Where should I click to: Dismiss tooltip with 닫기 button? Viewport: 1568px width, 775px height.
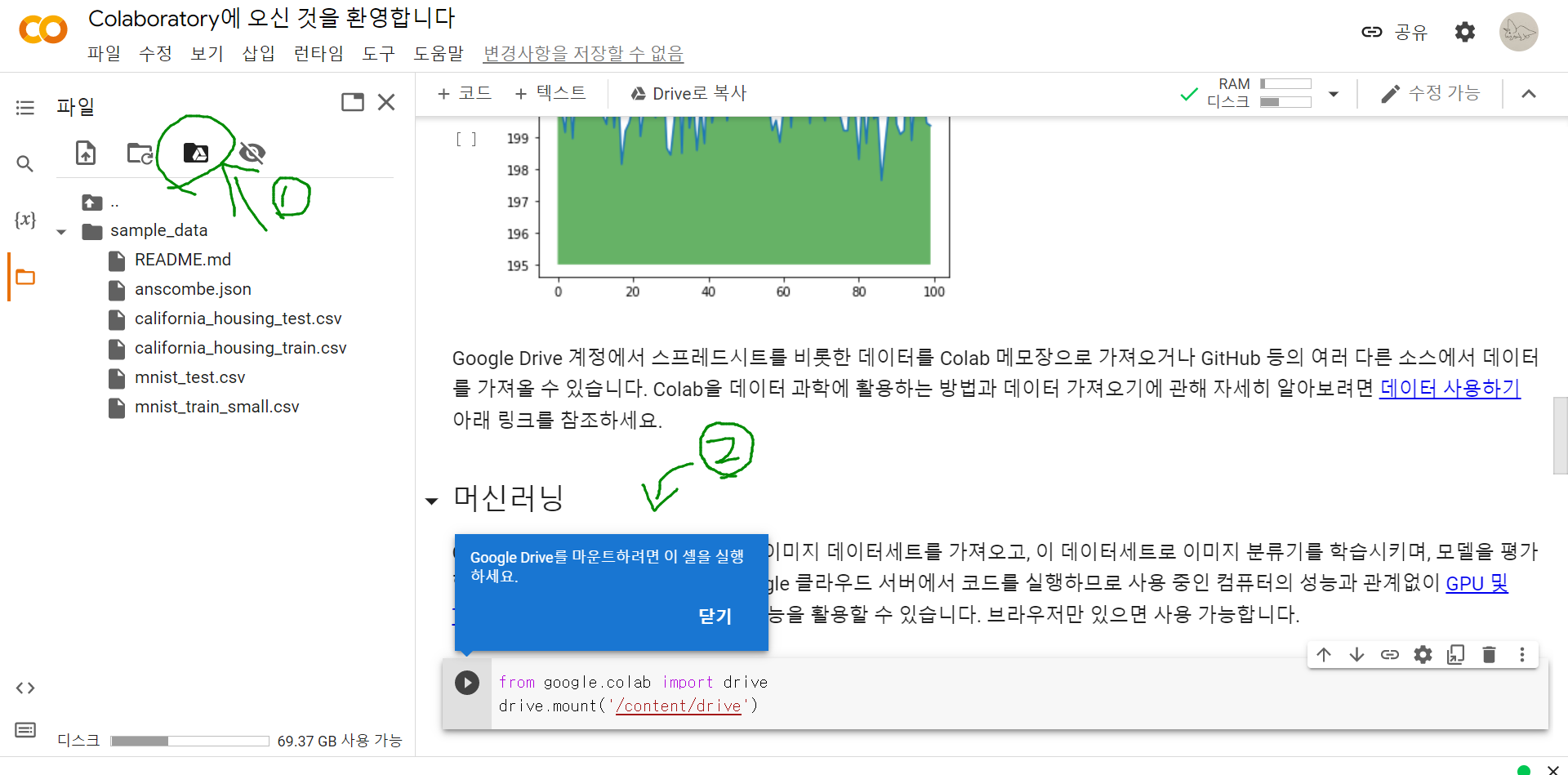715,617
